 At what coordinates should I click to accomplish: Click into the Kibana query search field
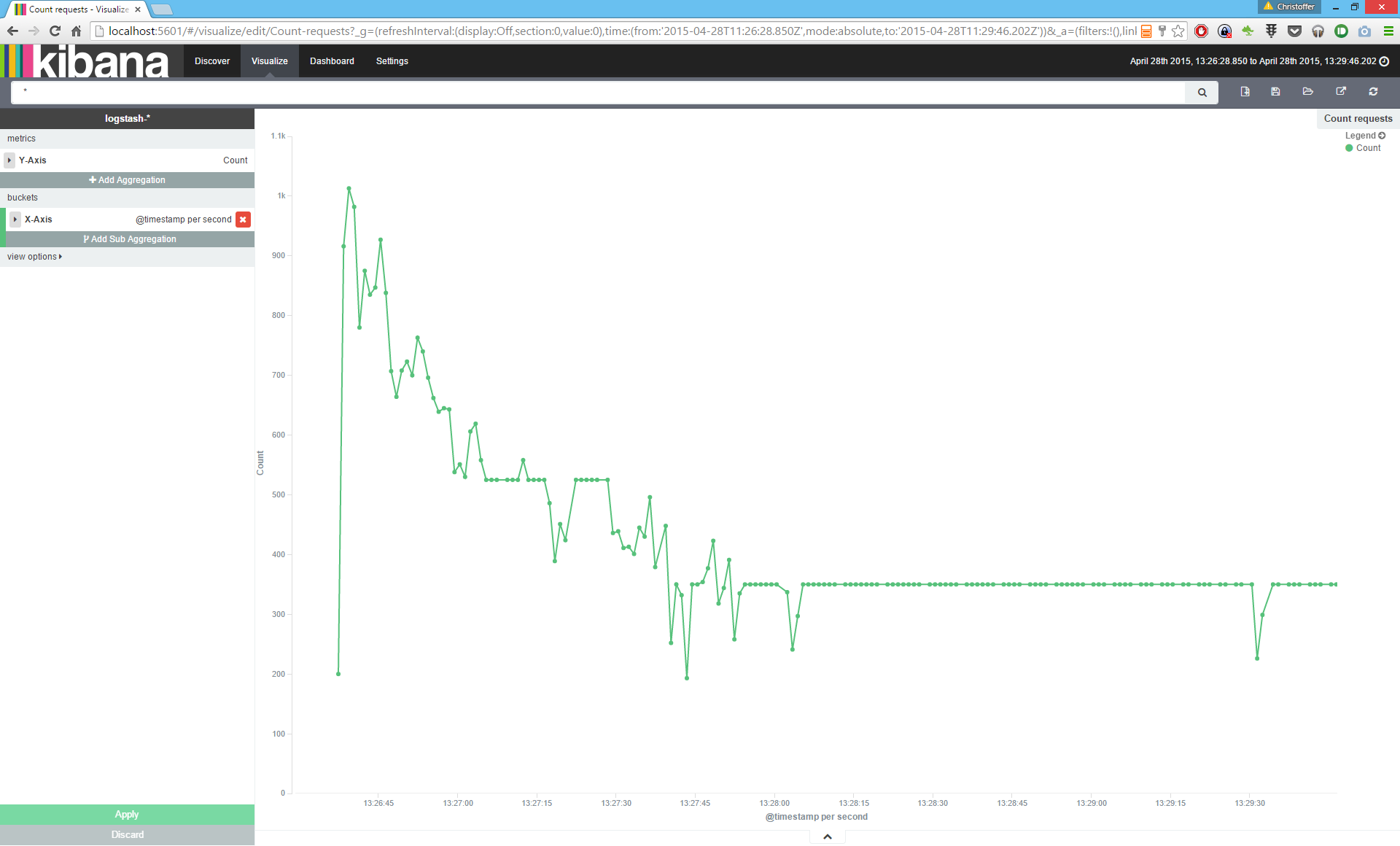coord(598,93)
